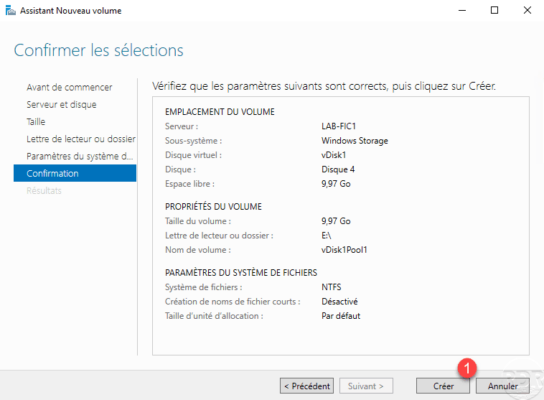Select the Confirmation step

75,173
